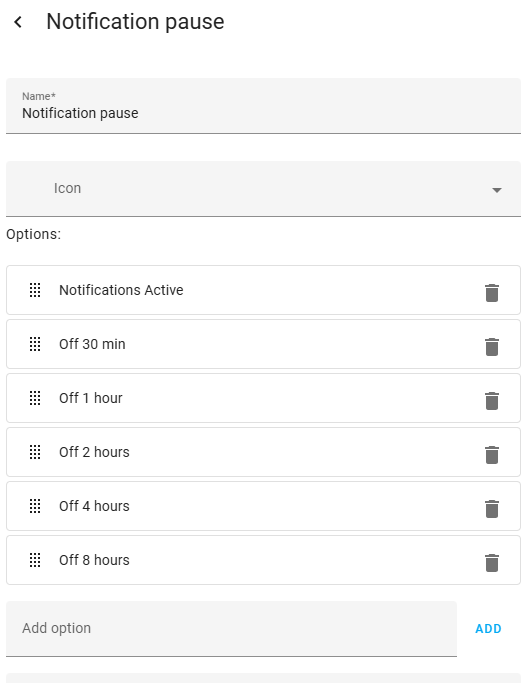
Task: Focus the Name input field
Action: point(263,106)
